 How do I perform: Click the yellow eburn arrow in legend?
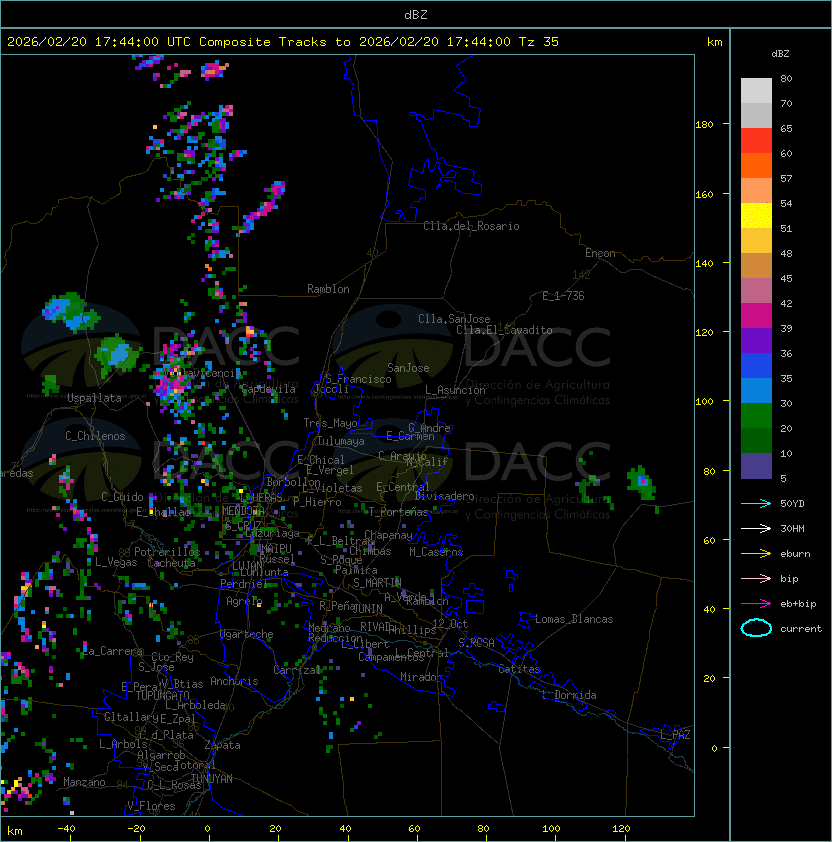[x=756, y=553]
